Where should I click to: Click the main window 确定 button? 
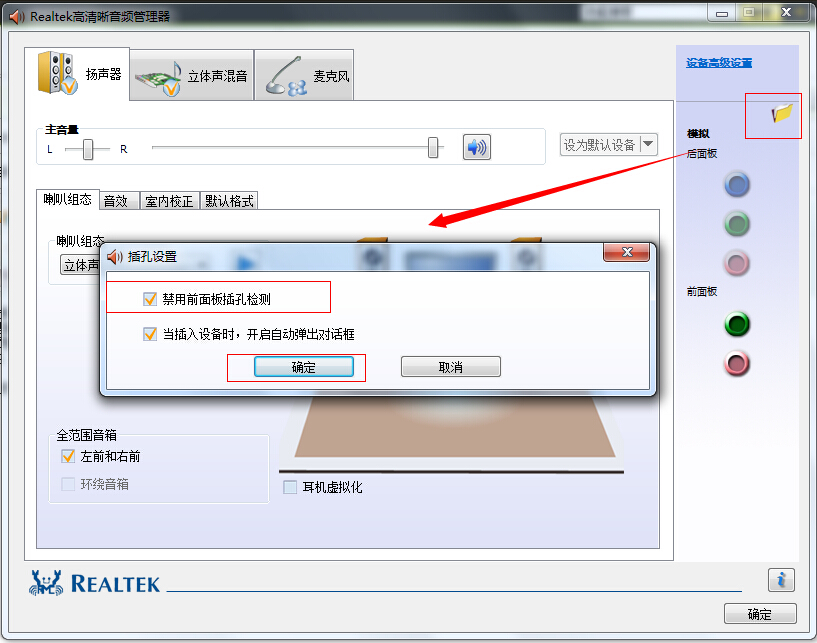[760, 614]
